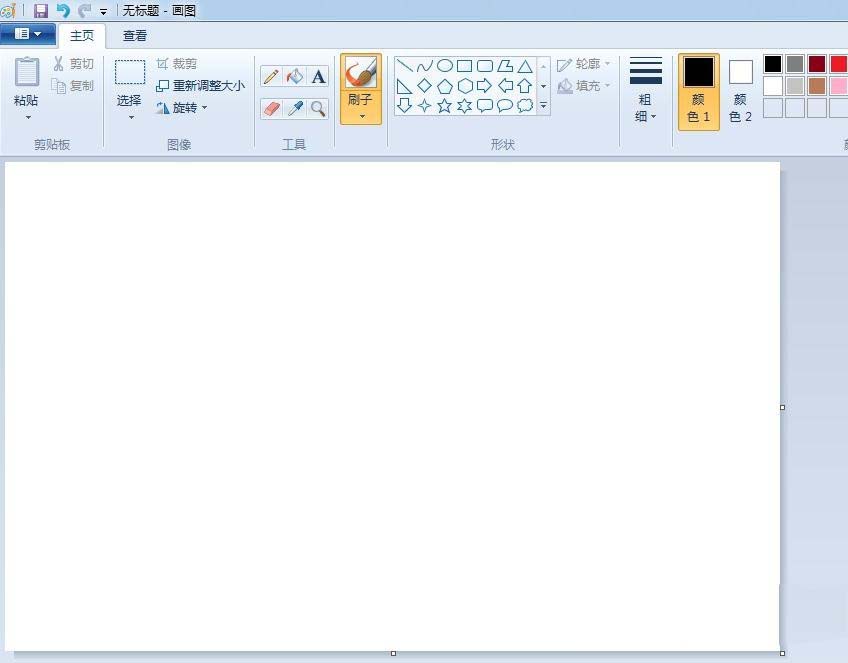
Task: Pick the dark red palette swatch
Action: [x=817, y=64]
